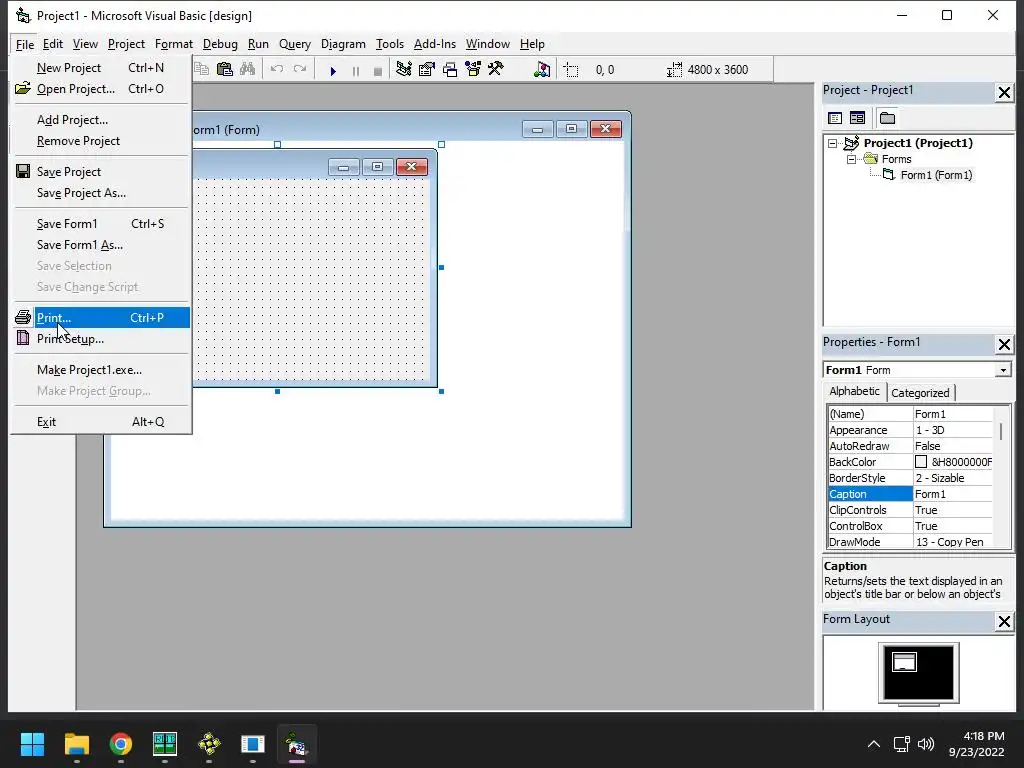Viewport: 1024px width, 768px height.
Task: Open the Format menu
Action: pyautogui.click(x=174, y=44)
